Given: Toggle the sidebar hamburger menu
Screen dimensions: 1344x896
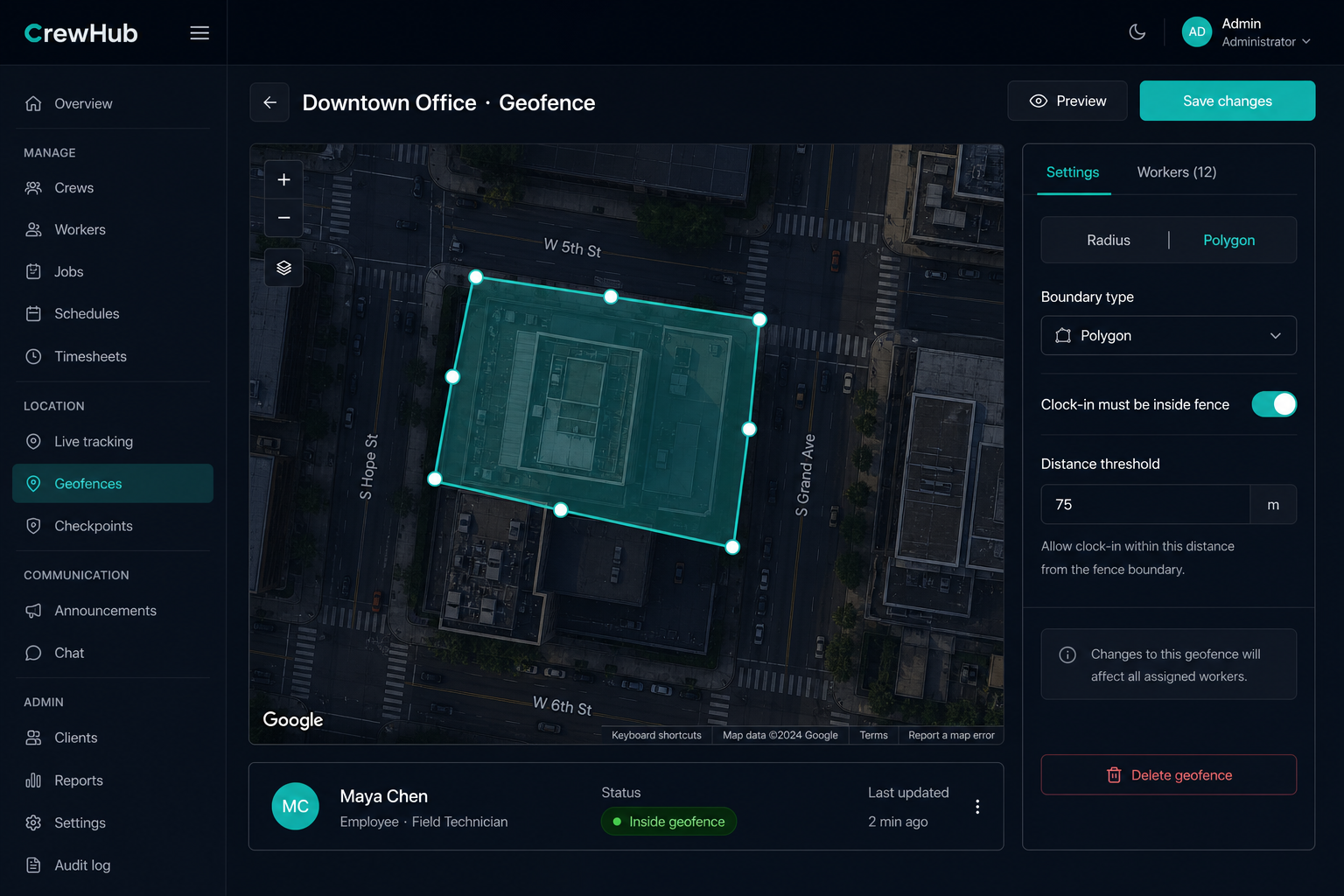Looking at the screenshot, I should pos(199,33).
